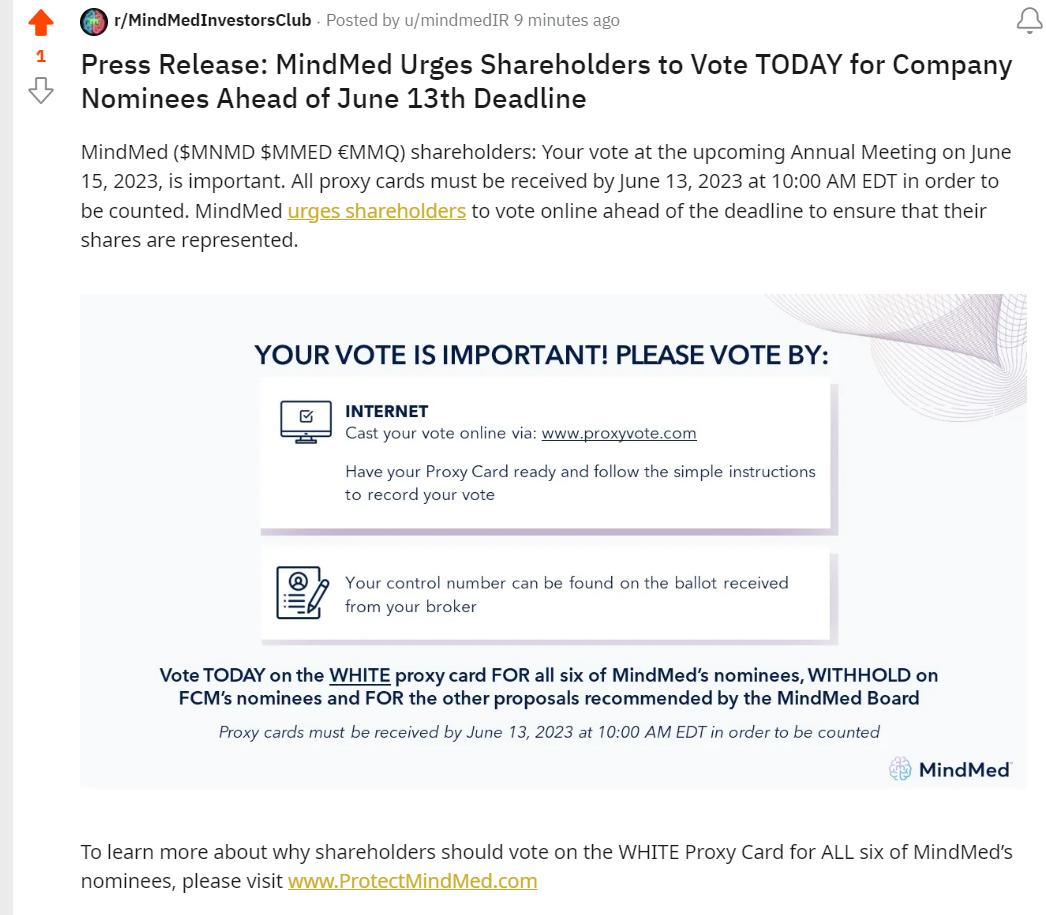This screenshot has width=1046, height=915.
Task: Click the bold INTERNET label in the image
Action: (x=386, y=411)
